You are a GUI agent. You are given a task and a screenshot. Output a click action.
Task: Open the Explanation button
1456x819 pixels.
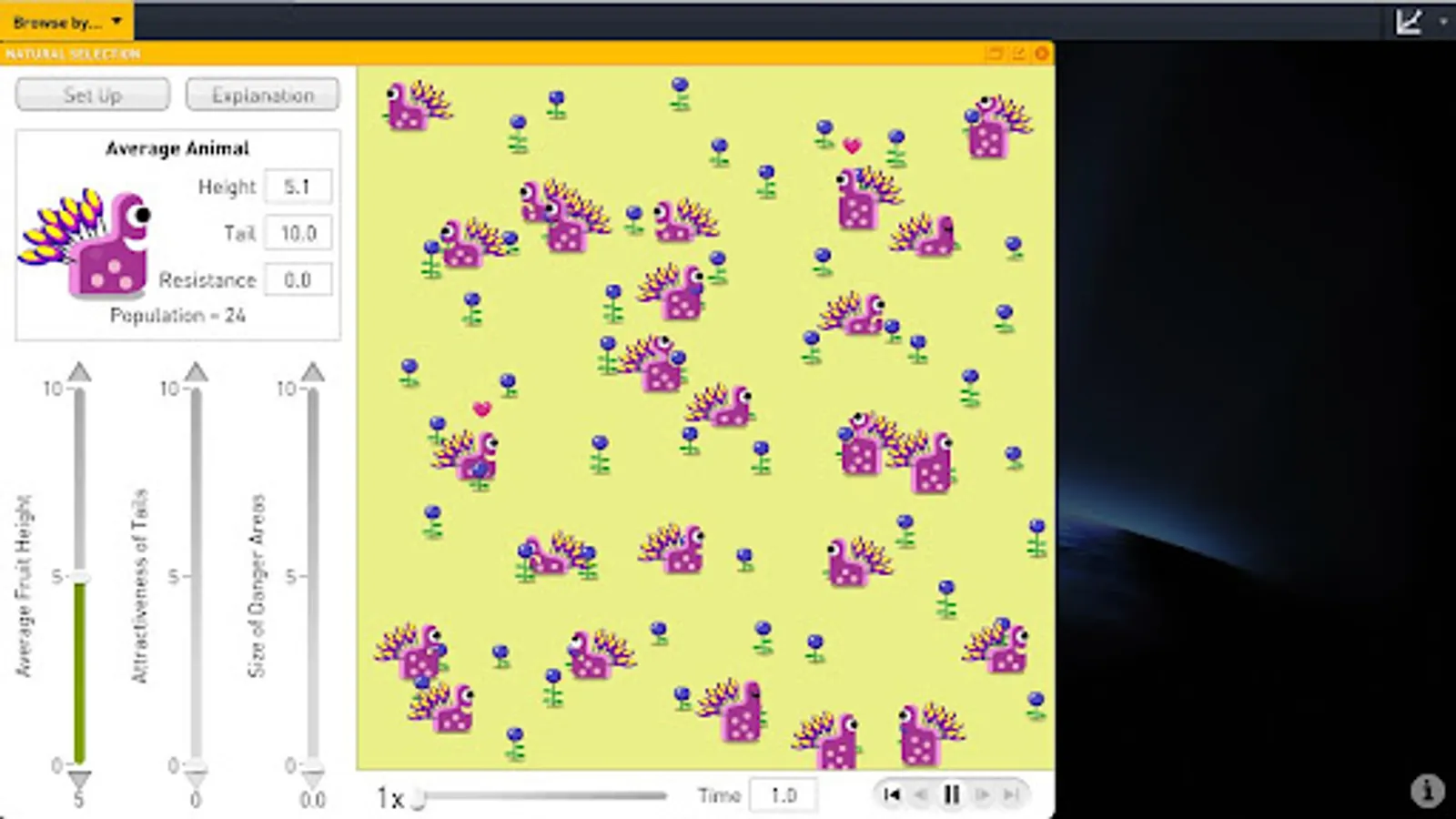(263, 95)
